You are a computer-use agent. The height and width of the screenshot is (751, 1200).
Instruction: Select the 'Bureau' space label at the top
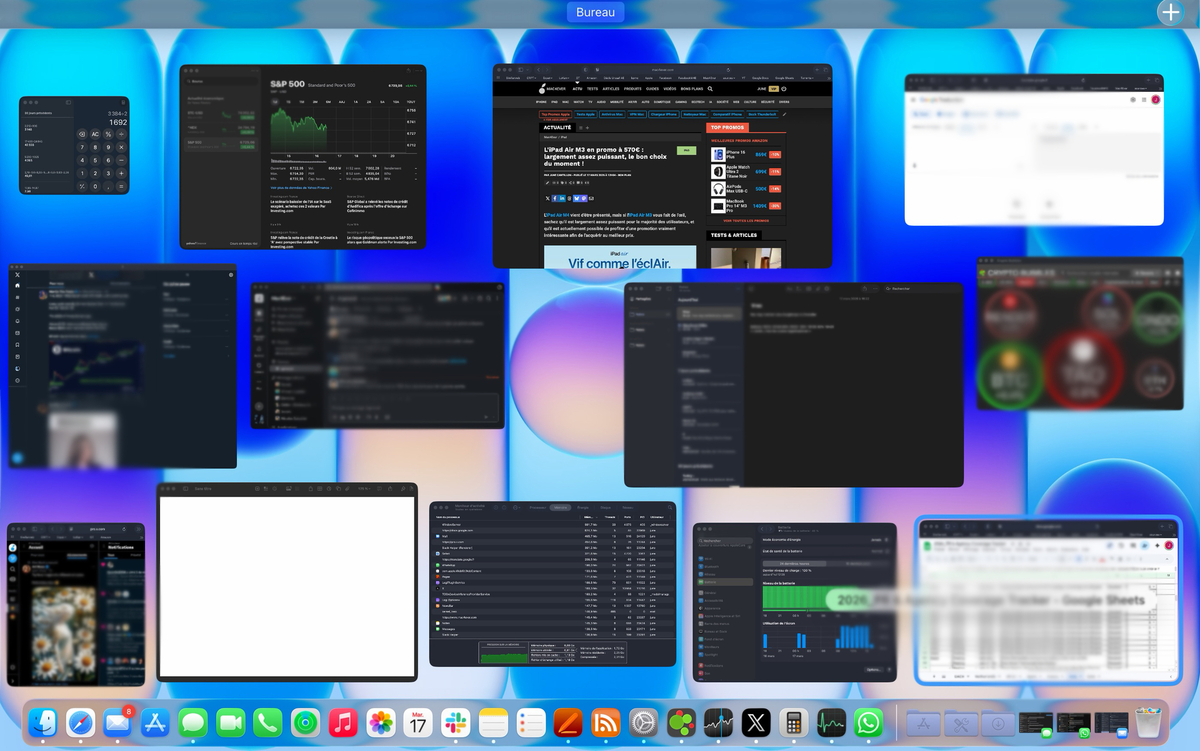(x=595, y=12)
